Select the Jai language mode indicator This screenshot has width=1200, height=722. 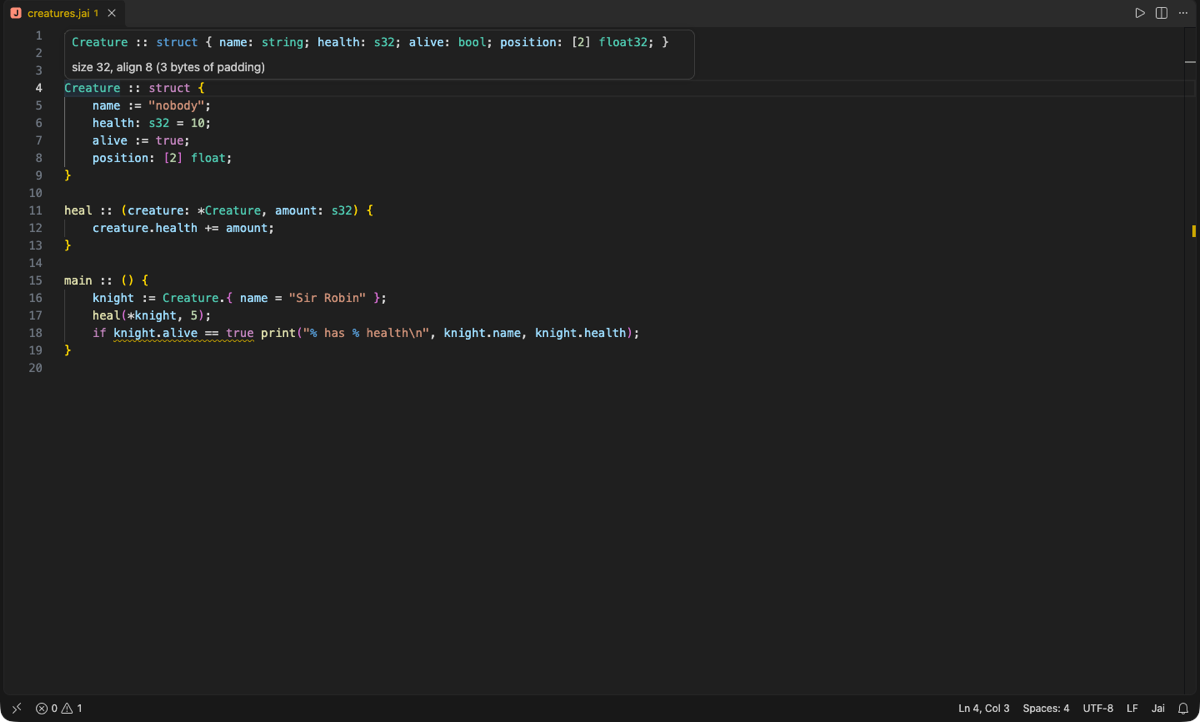1158,708
